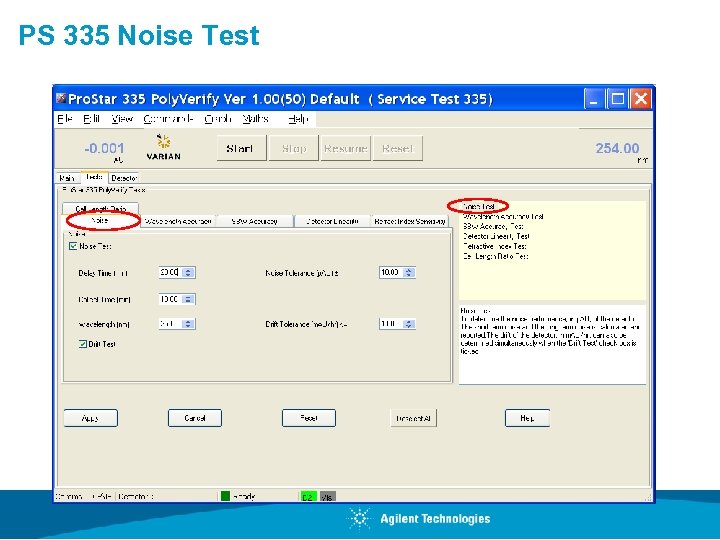Screen dimensions: 720x540
Task: Click the green D2 lamp indicator
Action: [x=308, y=497]
